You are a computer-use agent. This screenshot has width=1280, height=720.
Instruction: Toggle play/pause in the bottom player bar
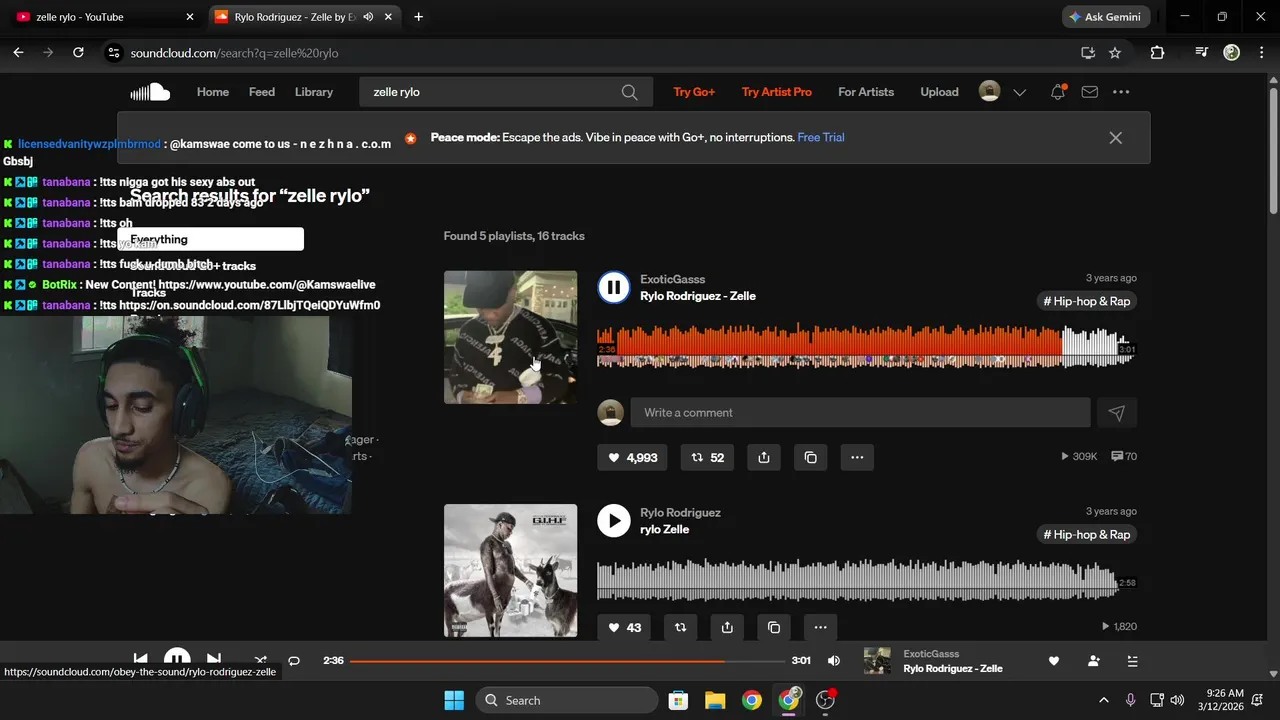click(x=177, y=660)
